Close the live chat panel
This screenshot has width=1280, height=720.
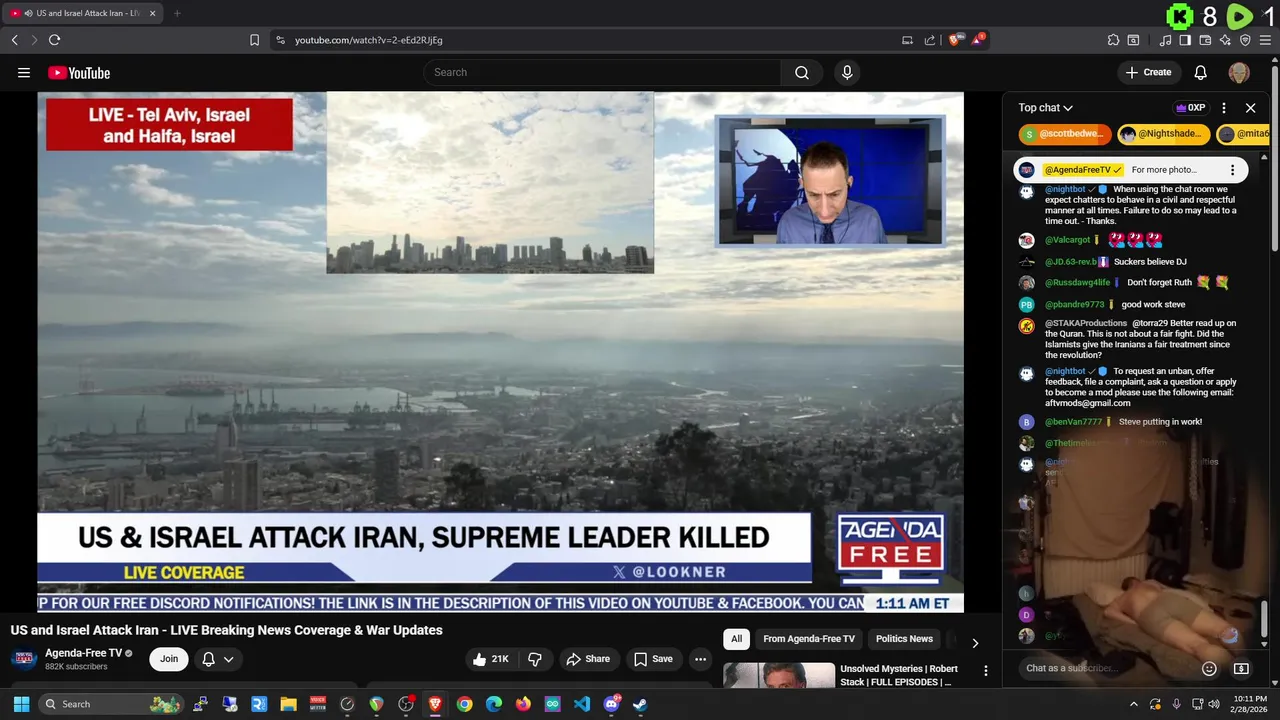[1251, 108]
